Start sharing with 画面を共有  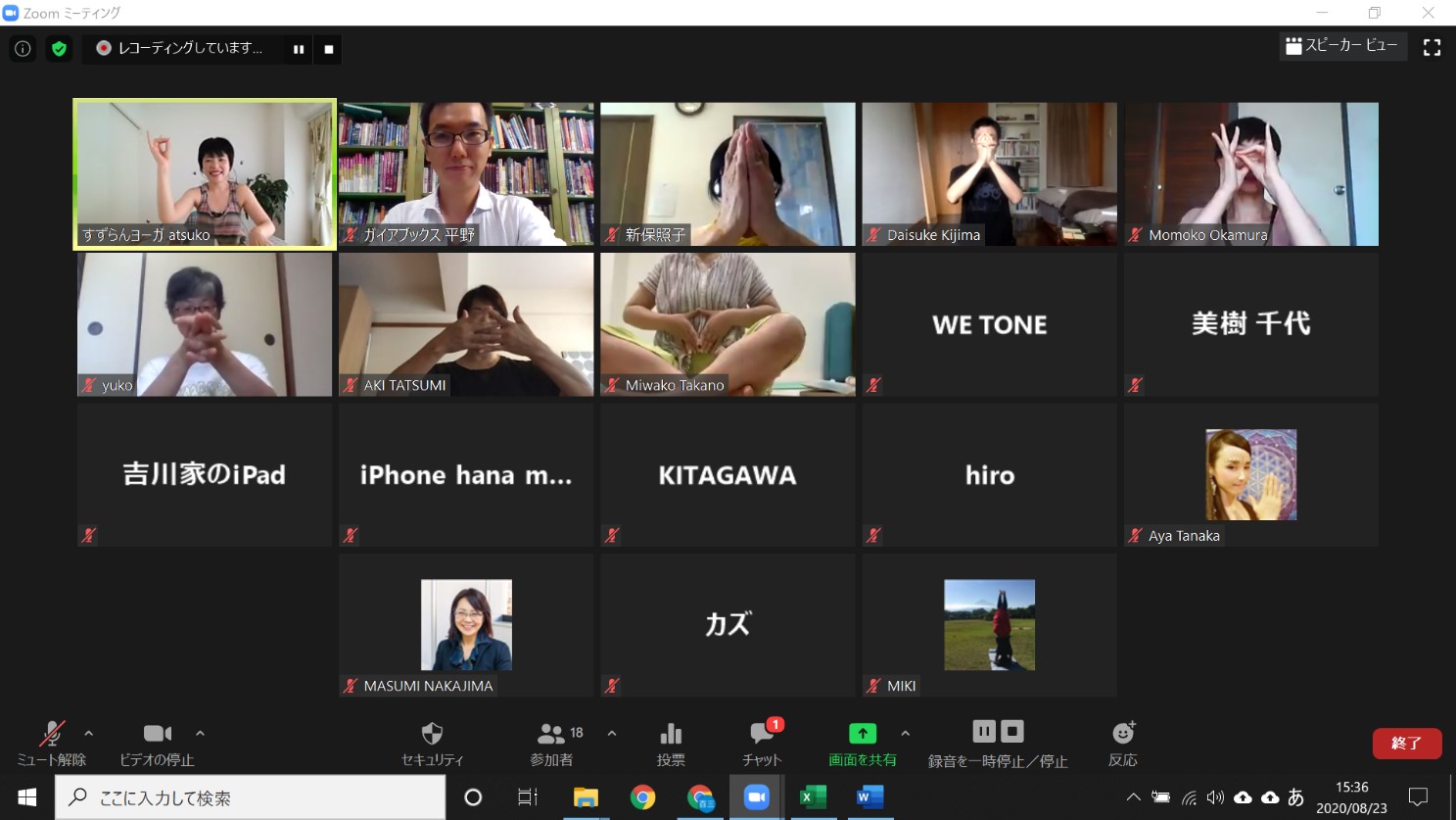pos(863,745)
